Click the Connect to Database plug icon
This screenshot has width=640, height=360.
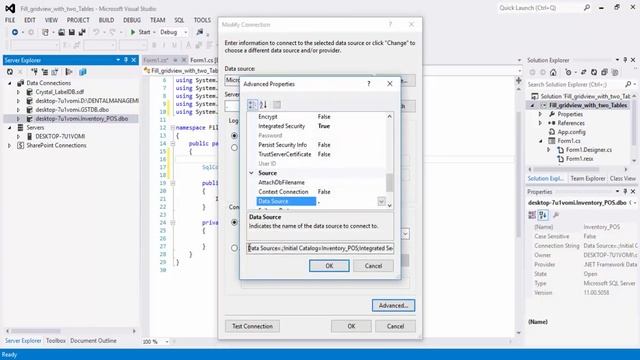pos(34,72)
